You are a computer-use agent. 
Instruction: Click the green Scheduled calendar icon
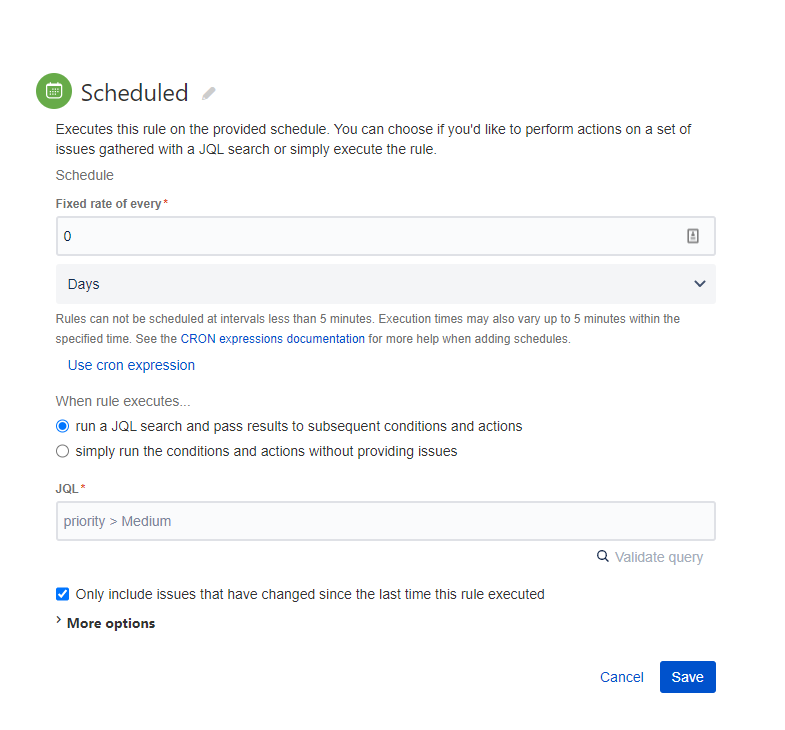point(54,91)
